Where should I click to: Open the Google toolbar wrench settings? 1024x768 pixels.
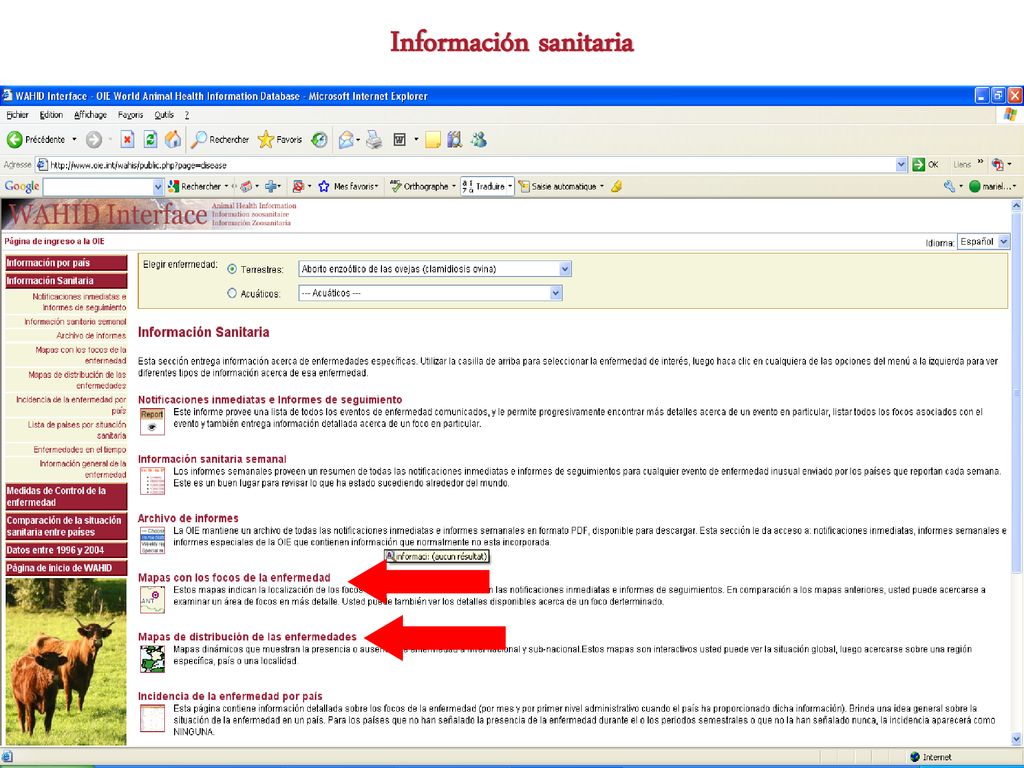[950, 186]
